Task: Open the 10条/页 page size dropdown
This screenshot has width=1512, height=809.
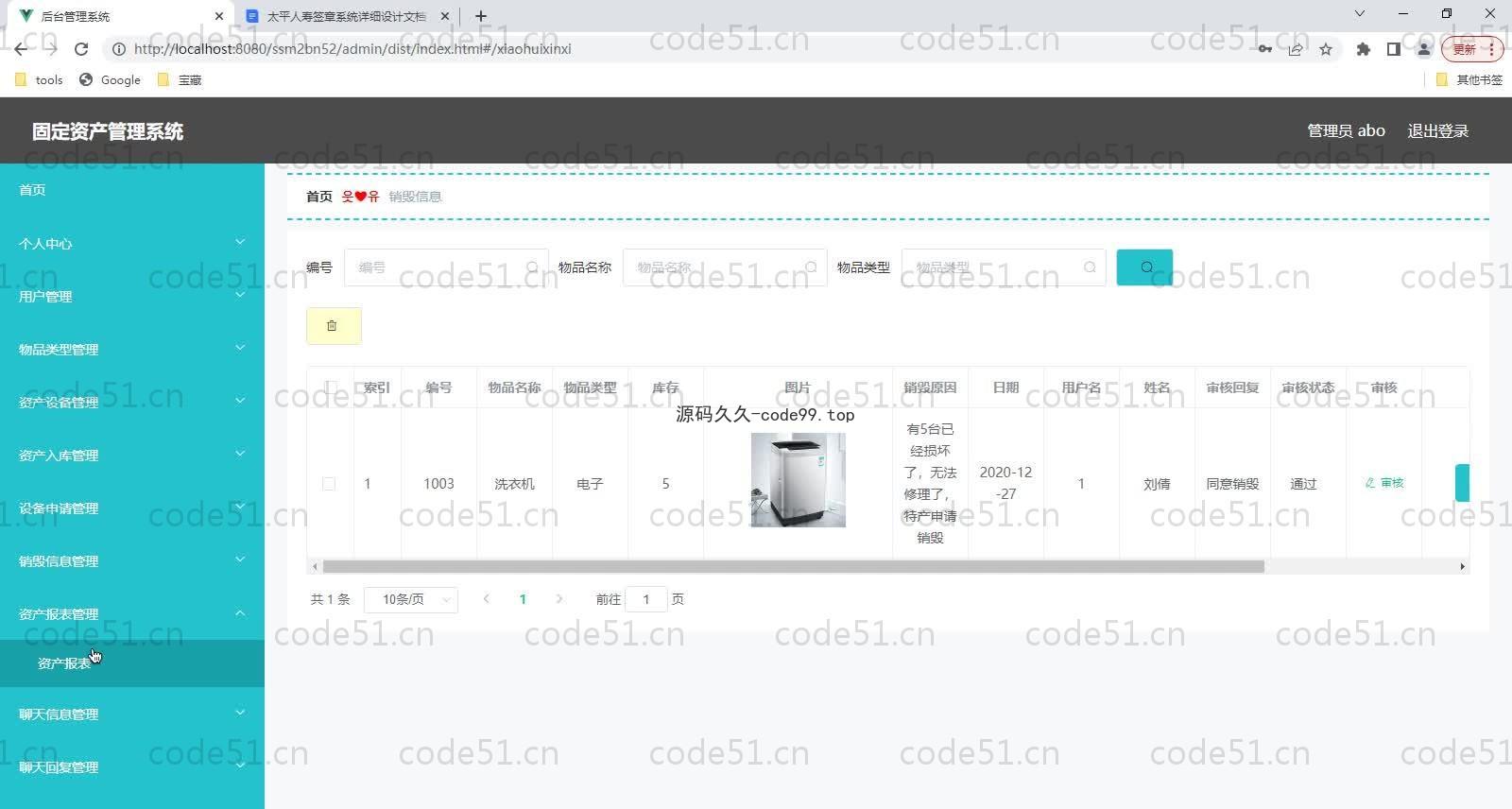Action: click(411, 599)
